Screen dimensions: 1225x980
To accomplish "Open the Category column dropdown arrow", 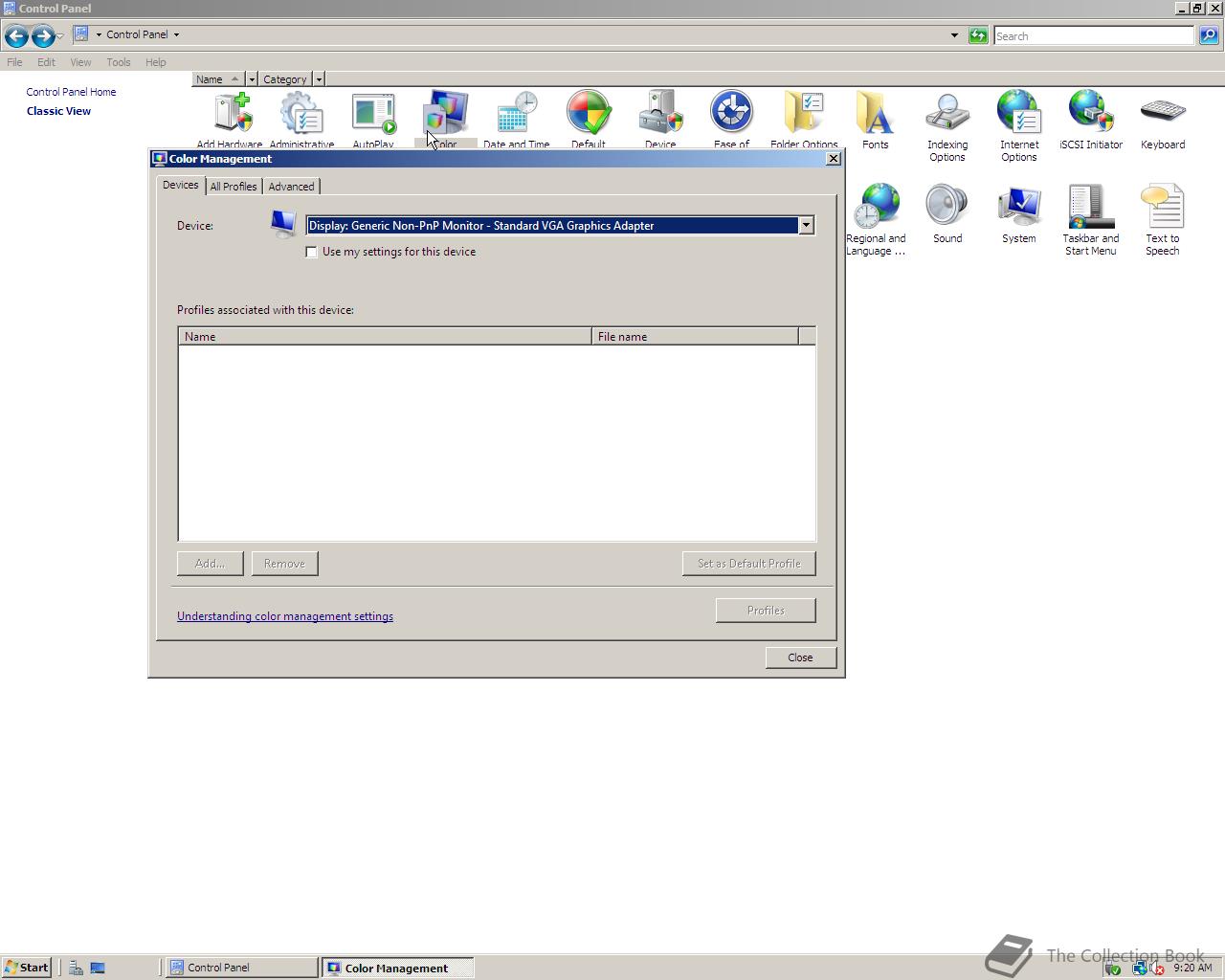I will (319, 79).
